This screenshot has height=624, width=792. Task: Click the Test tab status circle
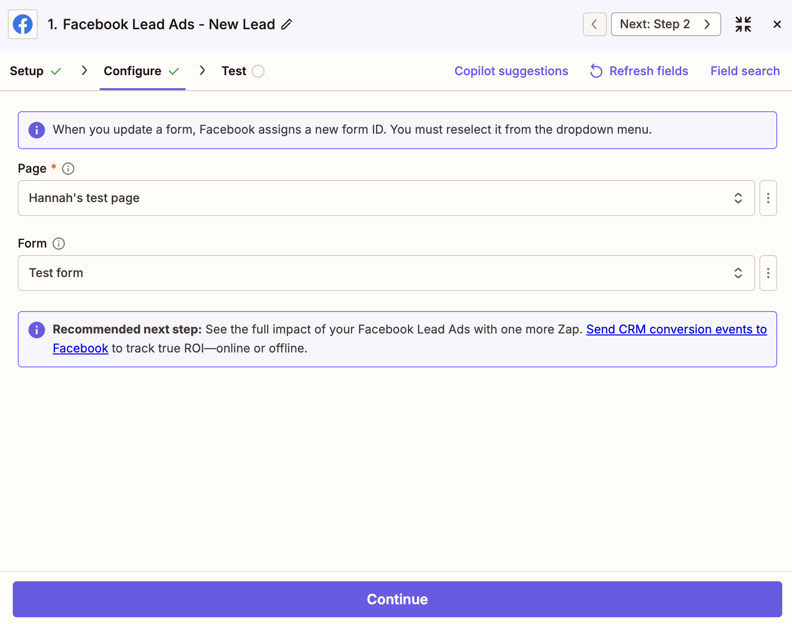point(258,71)
